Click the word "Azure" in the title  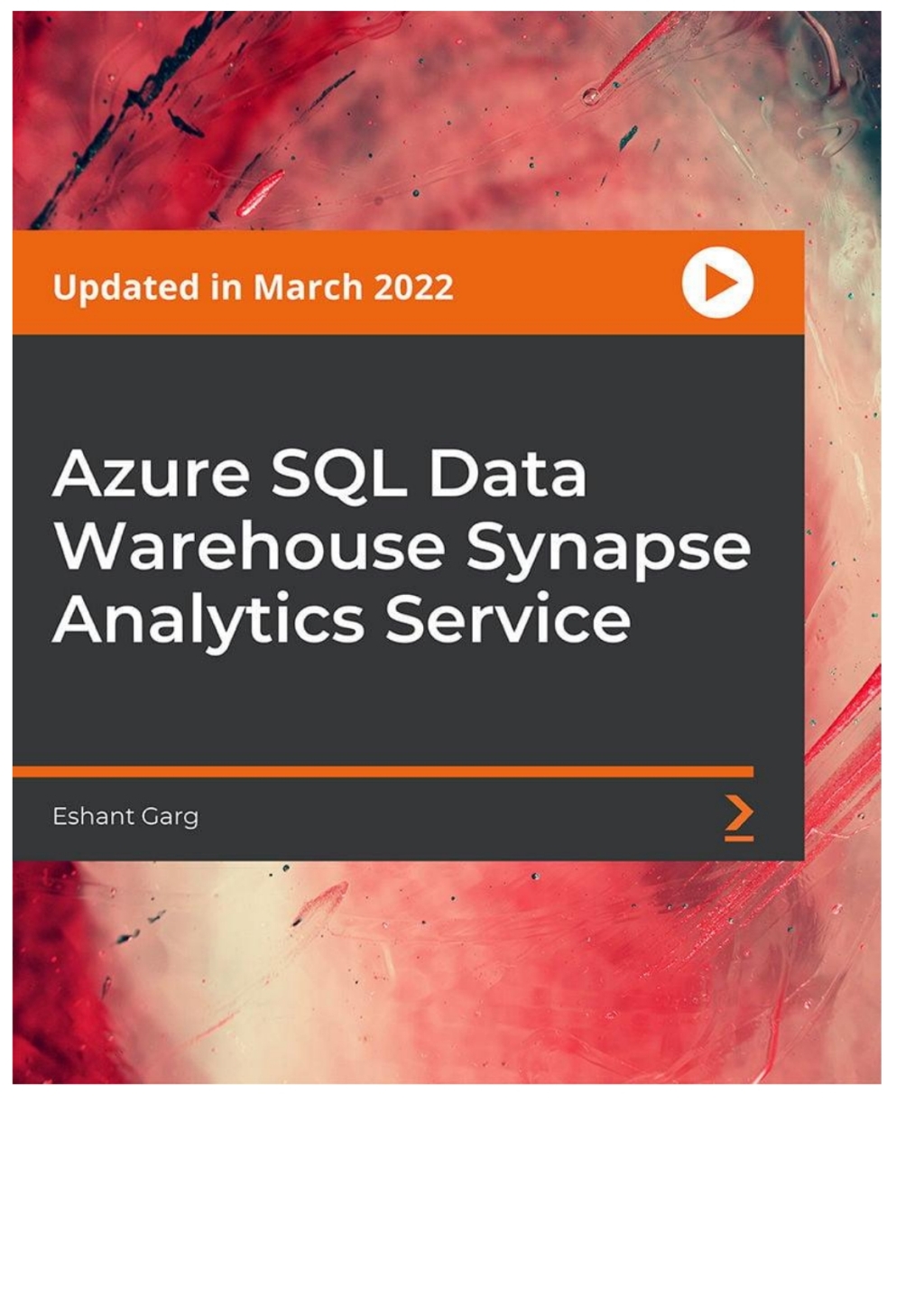pos(152,474)
